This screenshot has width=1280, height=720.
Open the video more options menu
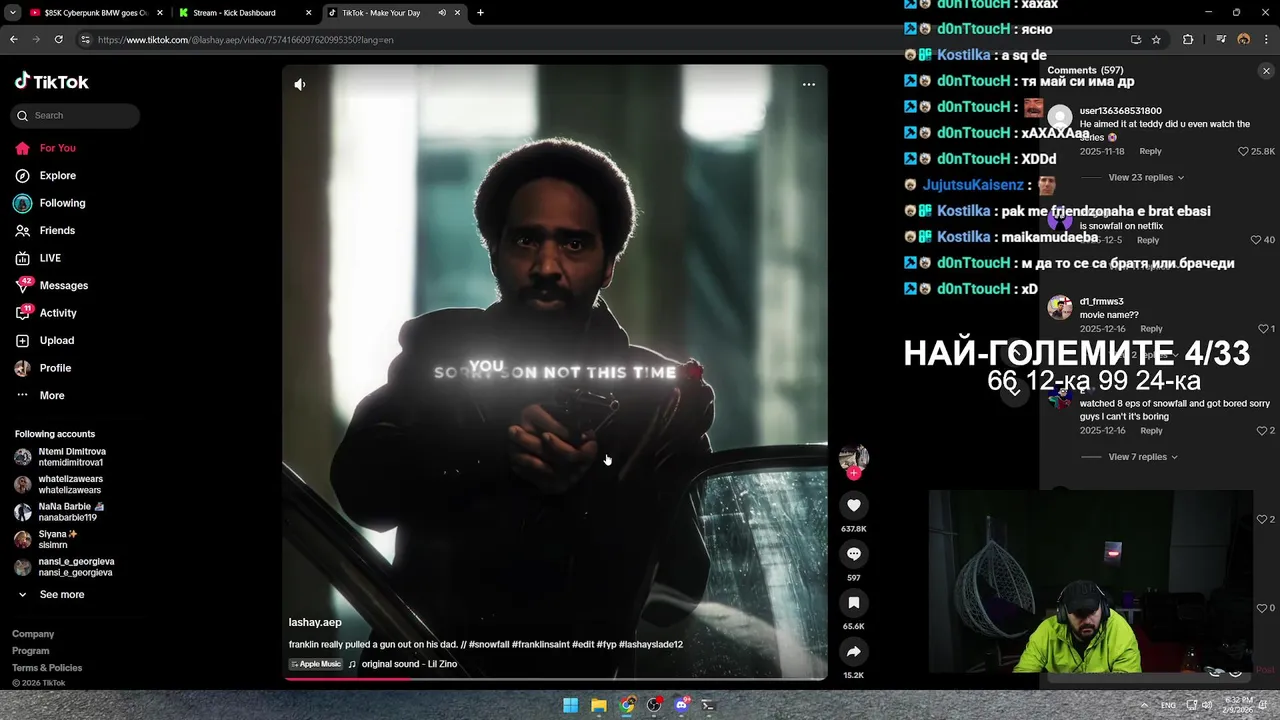pos(809,85)
